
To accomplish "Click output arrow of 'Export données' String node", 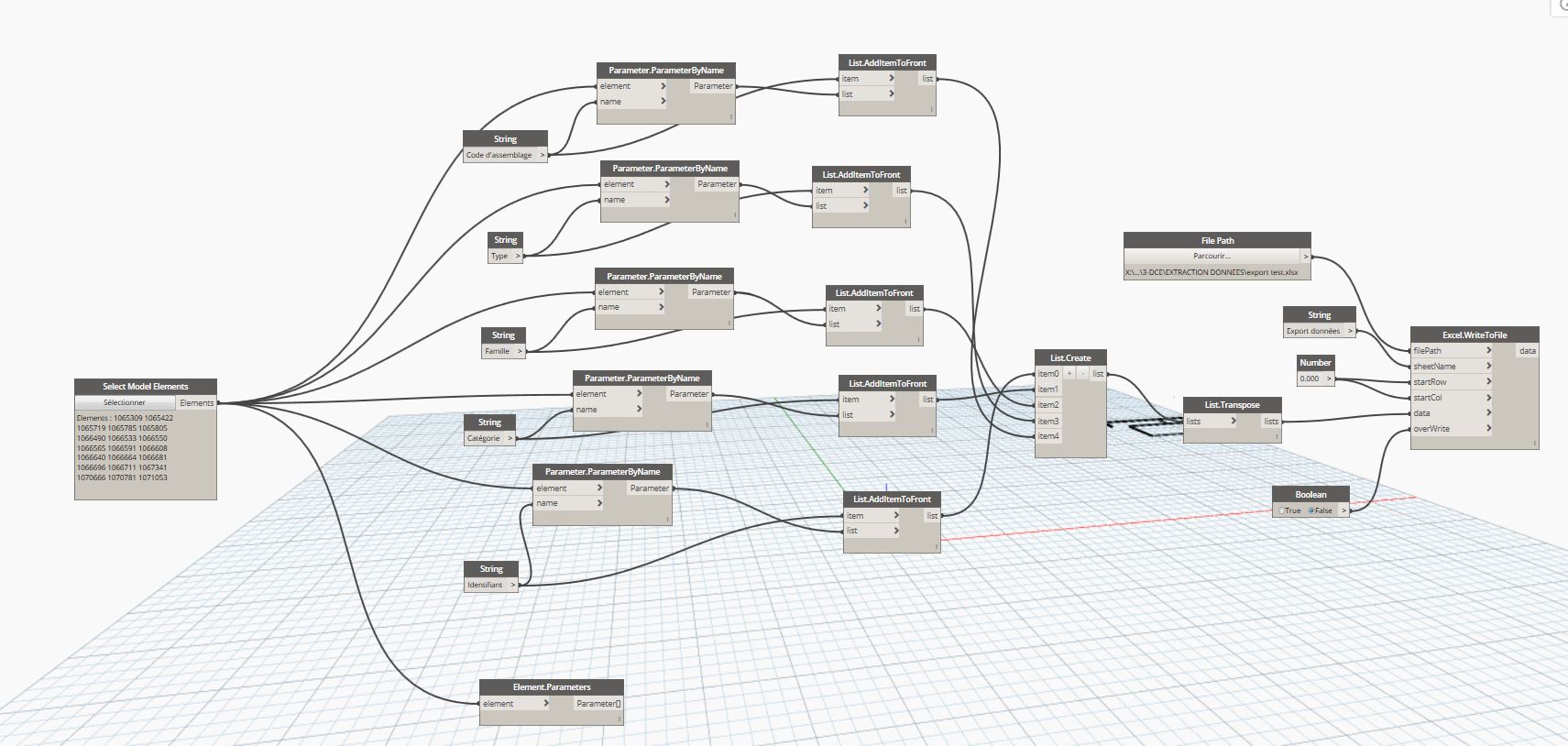I will click(x=1350, y=331).
